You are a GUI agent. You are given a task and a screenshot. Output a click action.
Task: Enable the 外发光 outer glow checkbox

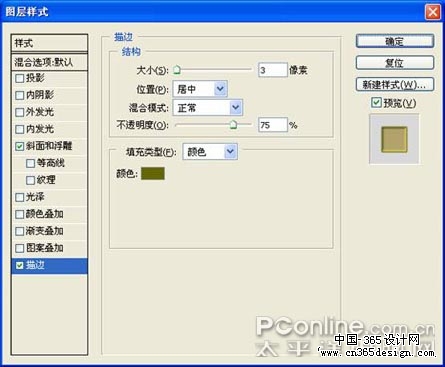point(20,112)
